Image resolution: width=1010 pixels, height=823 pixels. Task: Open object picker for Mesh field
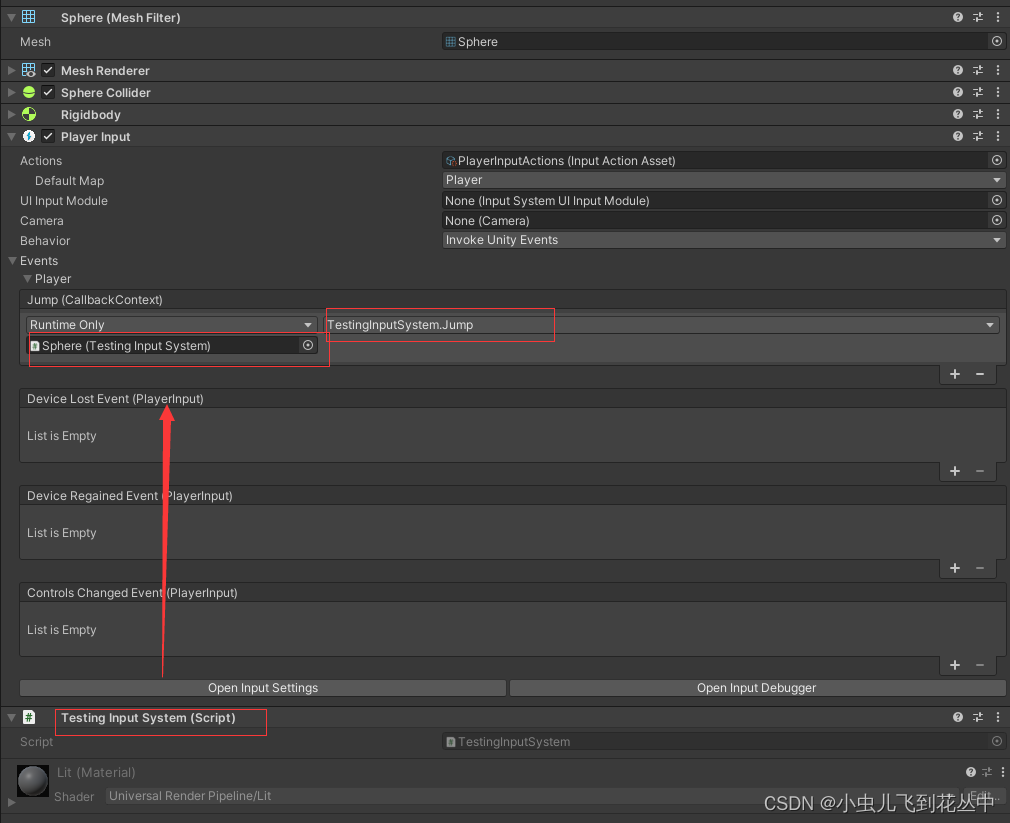[996, 41]
